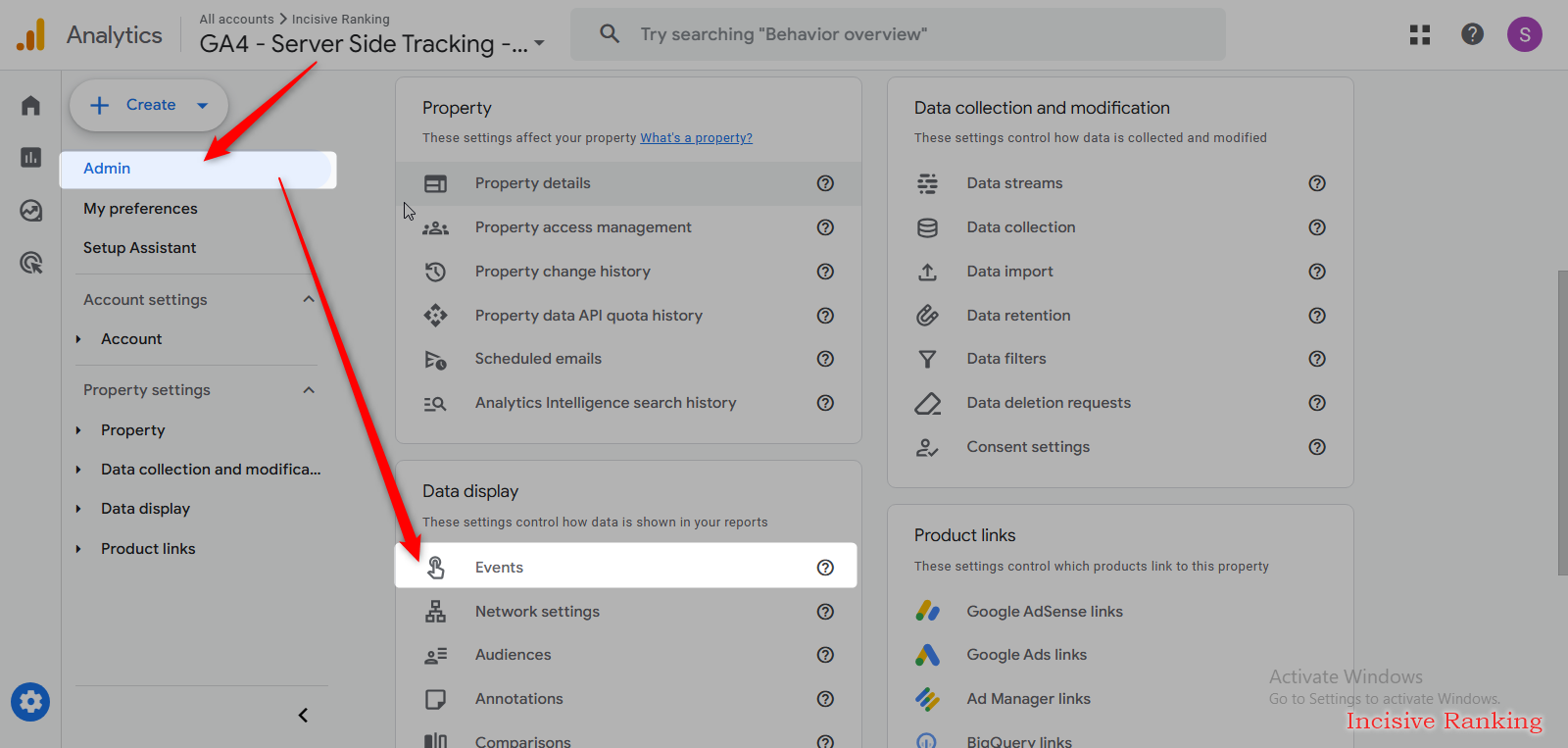Click the Google Analytics logo
This screenshot has width=1568, height=748.
[31, 34]
